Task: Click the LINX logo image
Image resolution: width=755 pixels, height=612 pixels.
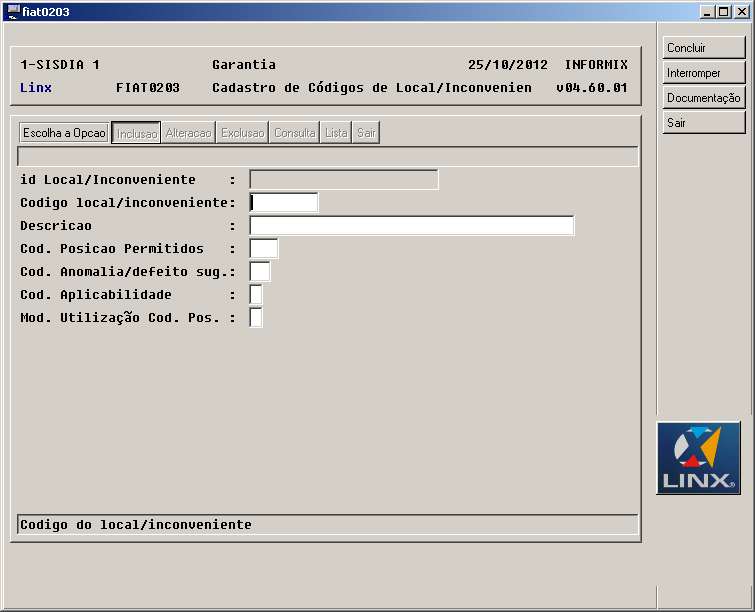Action: [x=698, y=458]
